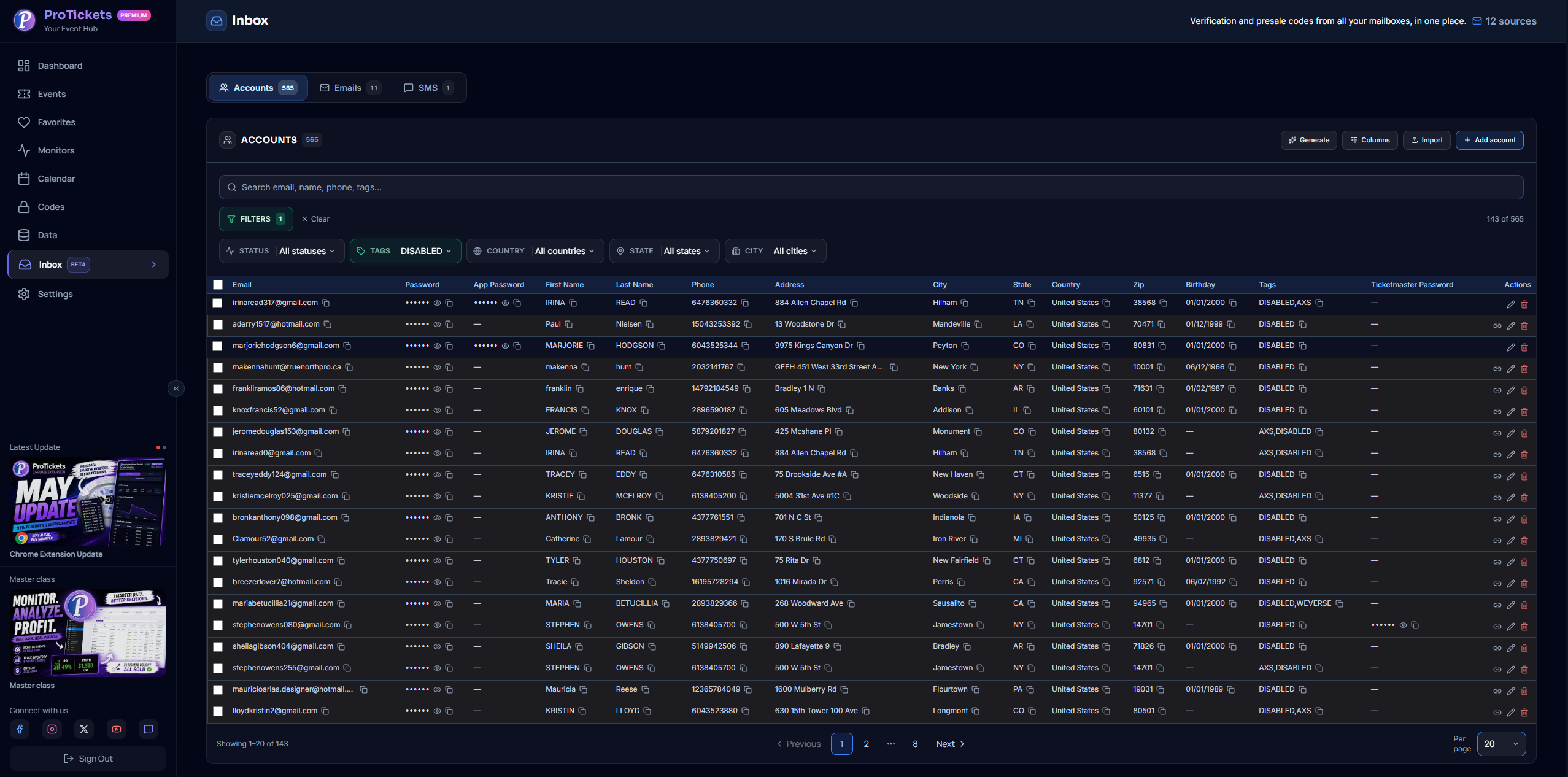The image size is (1568, 777).
Task: Open the May Update thumbnail
Action: 88,503
